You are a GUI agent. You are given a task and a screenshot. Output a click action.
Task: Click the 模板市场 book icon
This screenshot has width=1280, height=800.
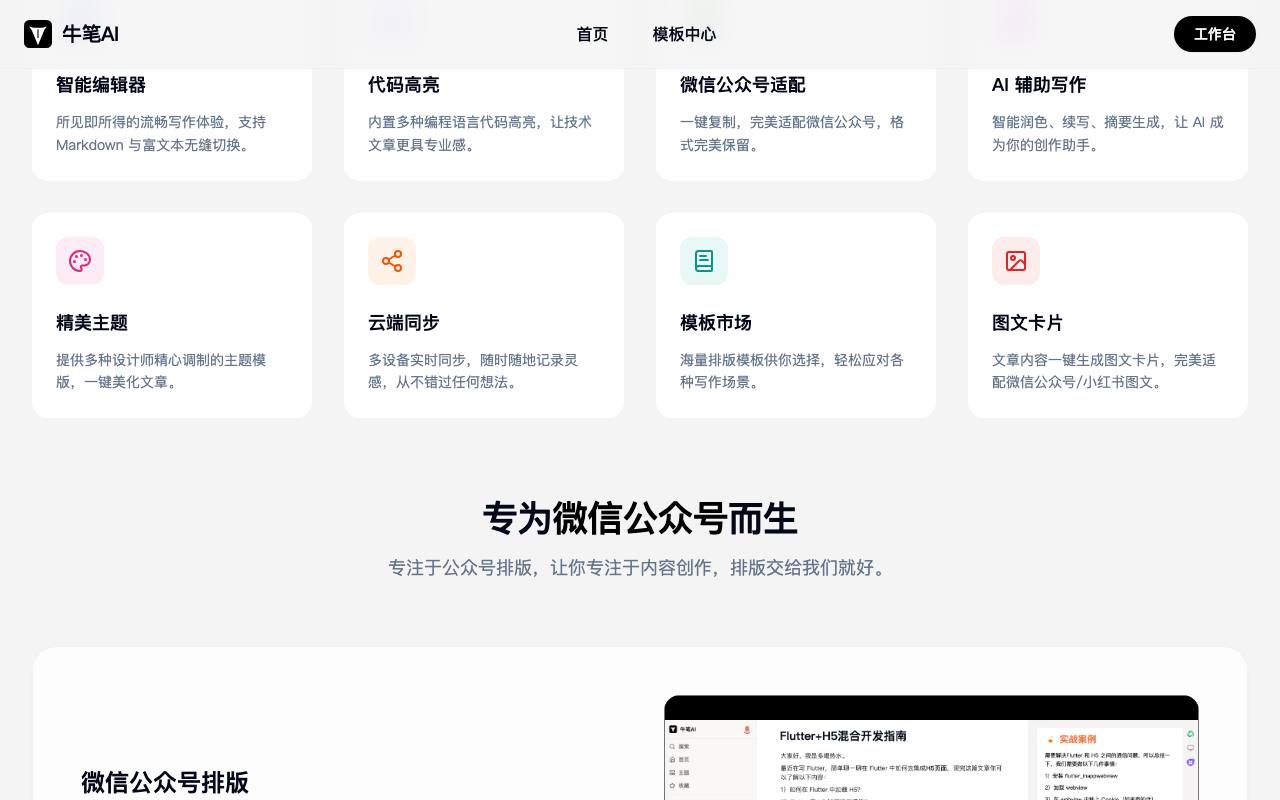click(704, 261)
